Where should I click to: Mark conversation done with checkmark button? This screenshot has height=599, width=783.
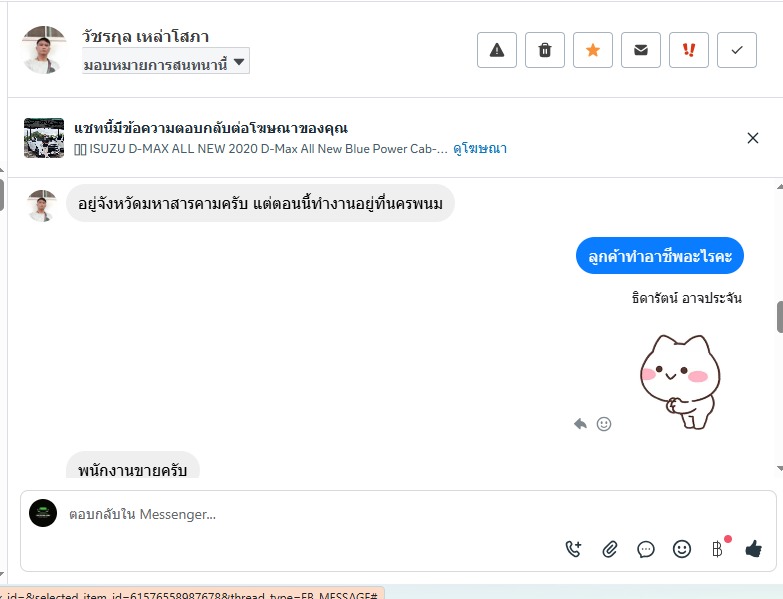coord(737,50)
